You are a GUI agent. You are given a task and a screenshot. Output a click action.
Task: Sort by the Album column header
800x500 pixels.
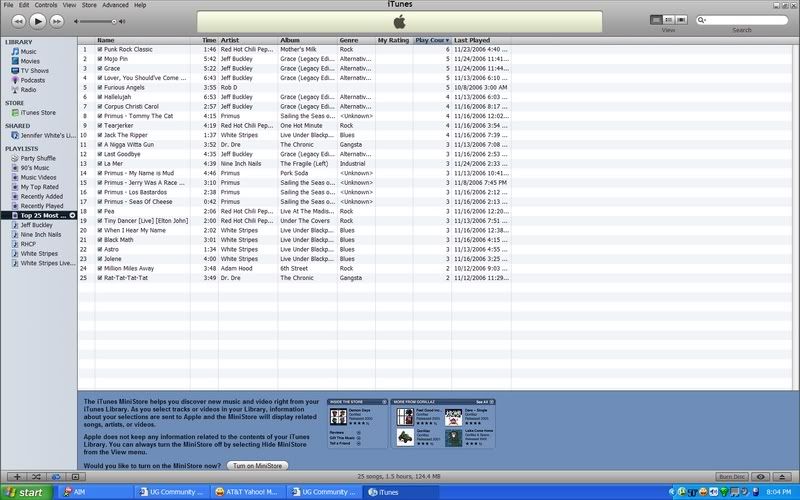click(308, 40)
